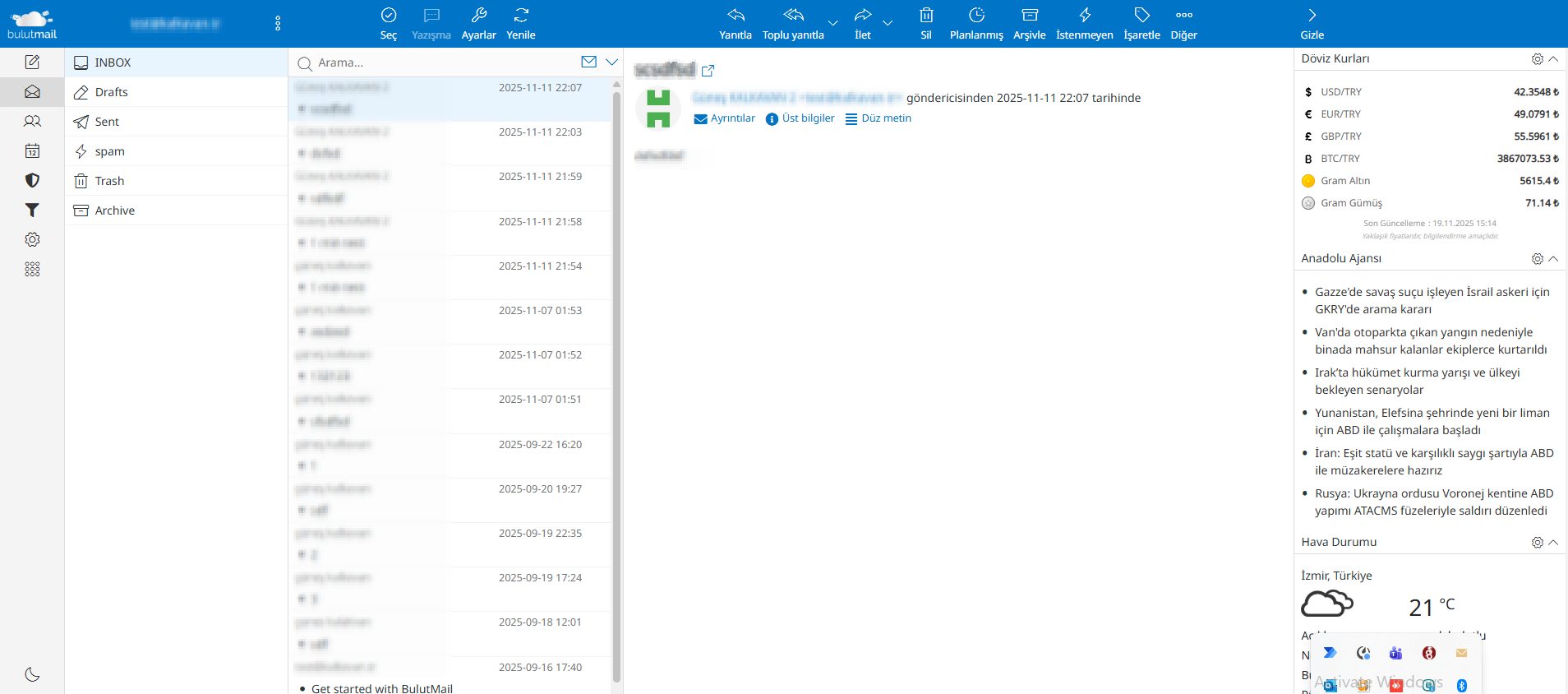The image size is (1568, 694).
Task: Expand the search options chevron
Action: pos(611,62)
